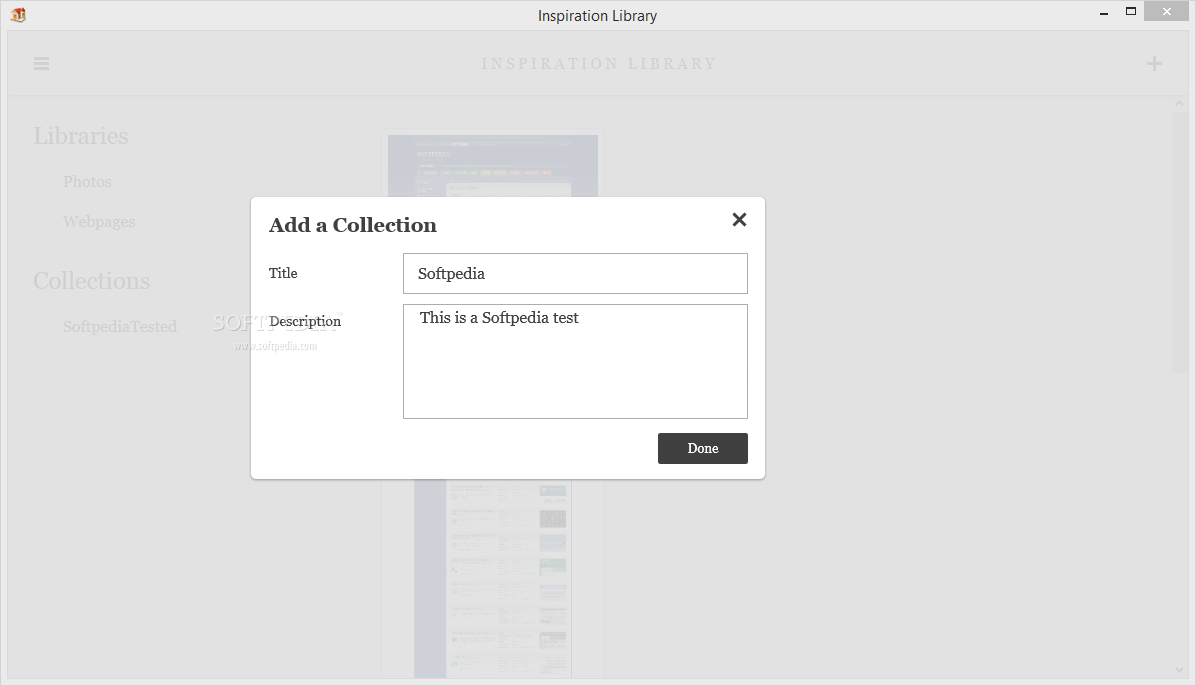Close the Inspiration Library window

click(1166, 11)
